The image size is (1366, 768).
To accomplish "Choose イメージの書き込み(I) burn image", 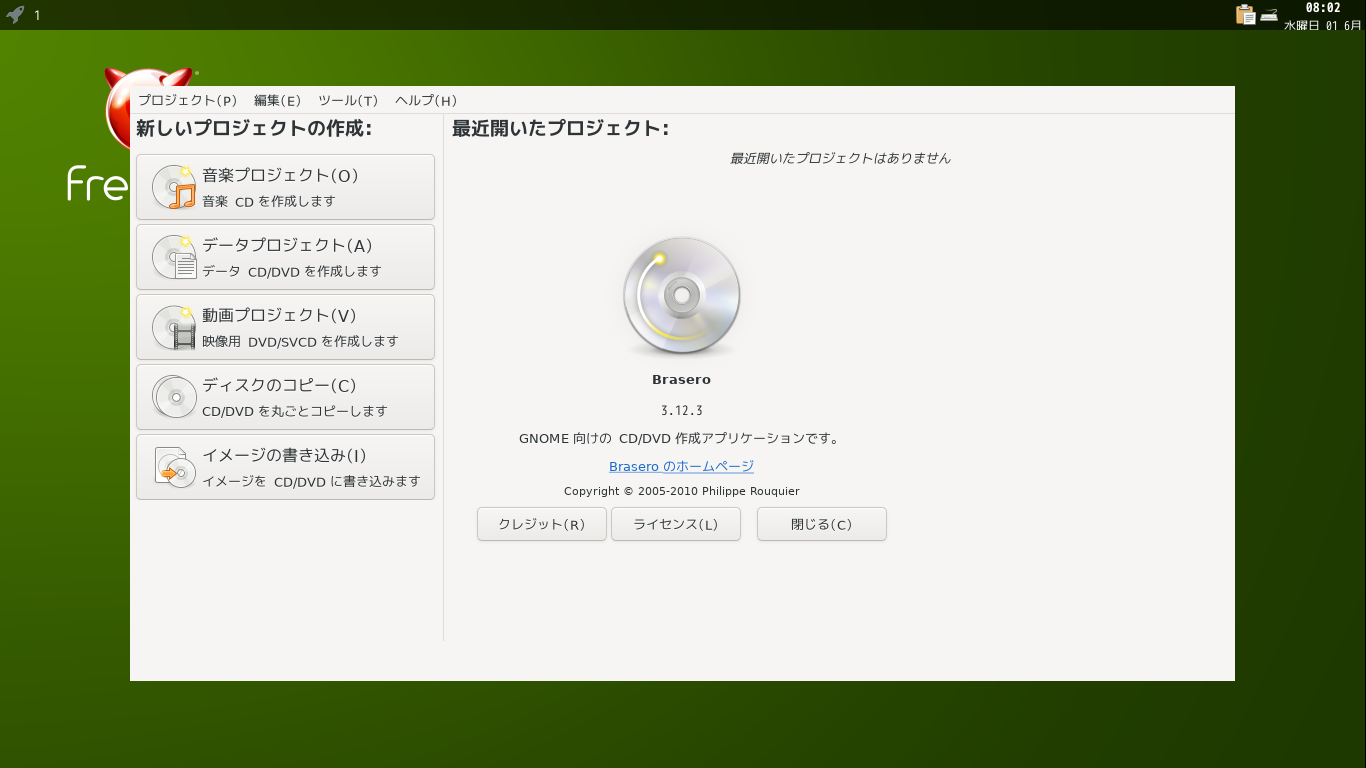I will coord(285,467).
